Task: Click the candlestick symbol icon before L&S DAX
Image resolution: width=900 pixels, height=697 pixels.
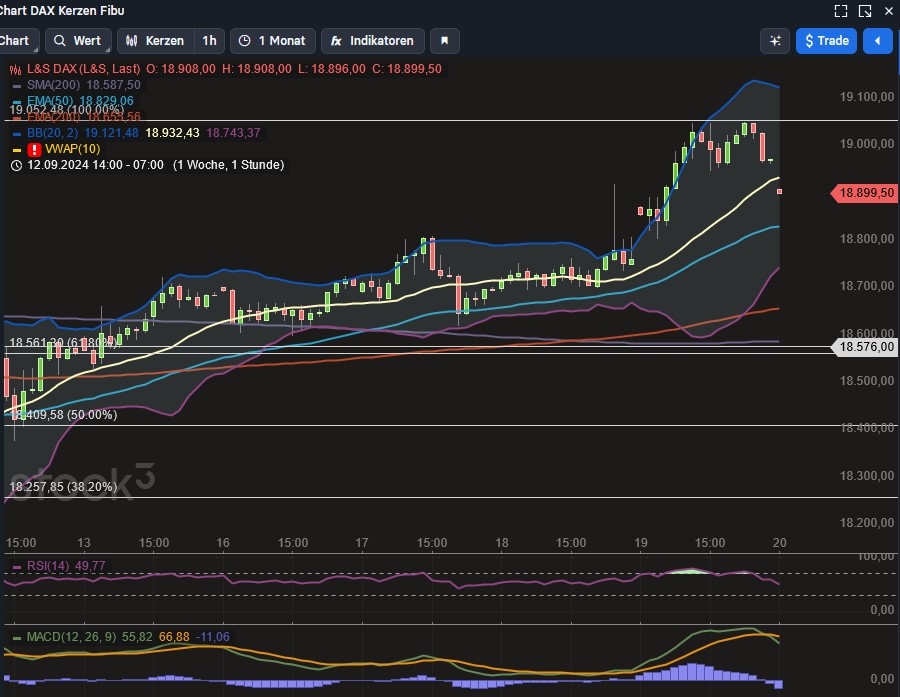Action: pyautogui.click(x=14, y=71)
